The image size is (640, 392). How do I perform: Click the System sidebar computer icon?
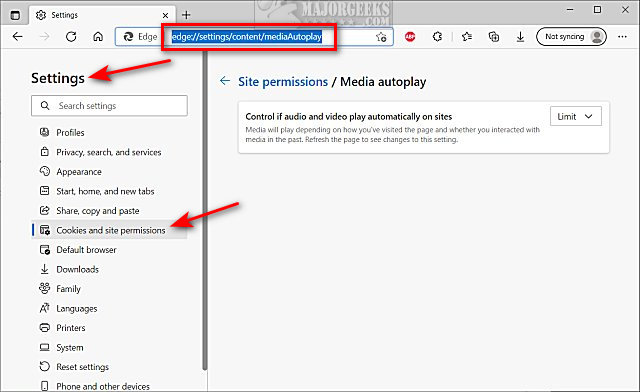[44, 347]
